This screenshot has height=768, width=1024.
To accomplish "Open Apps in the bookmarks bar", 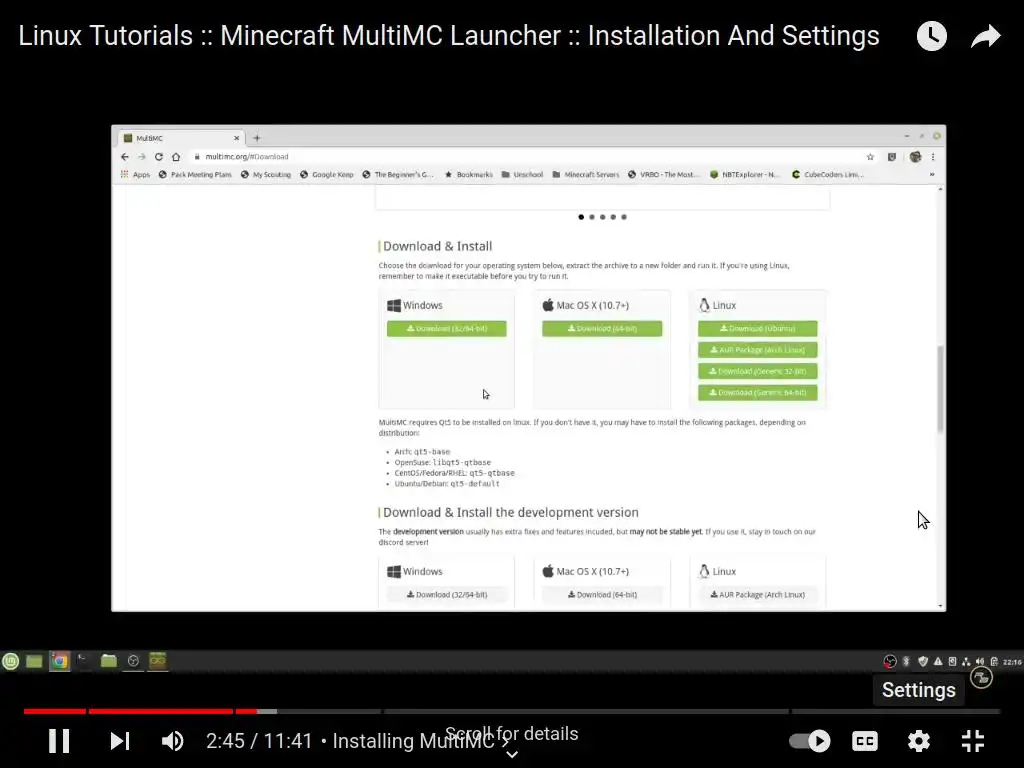I will (x=135, y=174).
